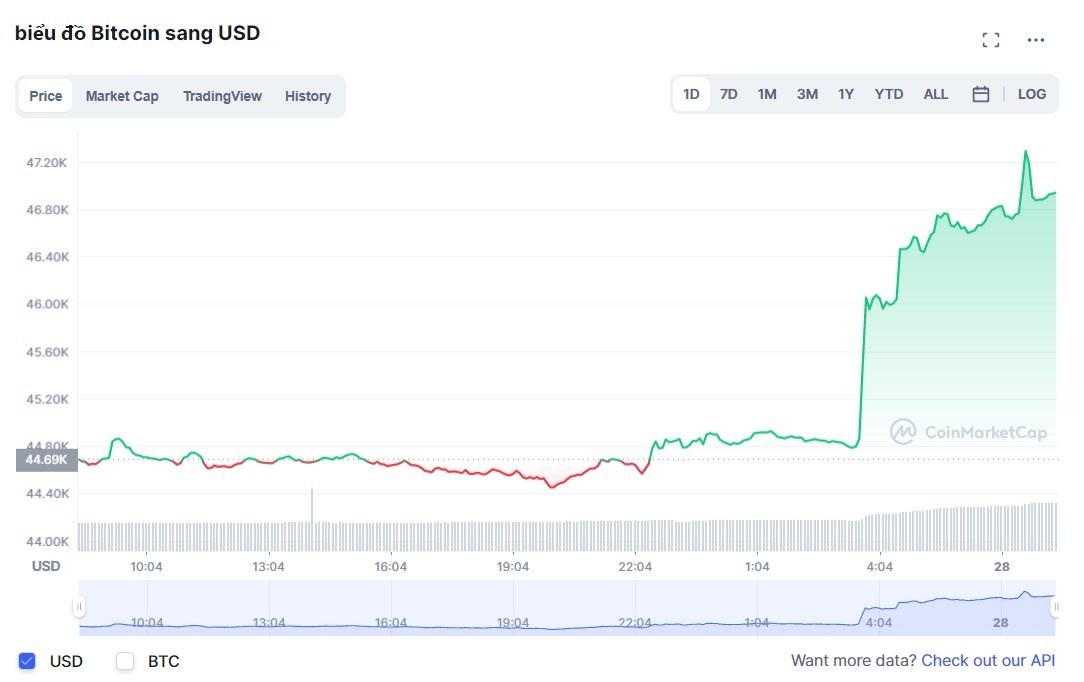The image size is (1084, 682).
Task: Open the TradingView tab
Action: [222, 96]
